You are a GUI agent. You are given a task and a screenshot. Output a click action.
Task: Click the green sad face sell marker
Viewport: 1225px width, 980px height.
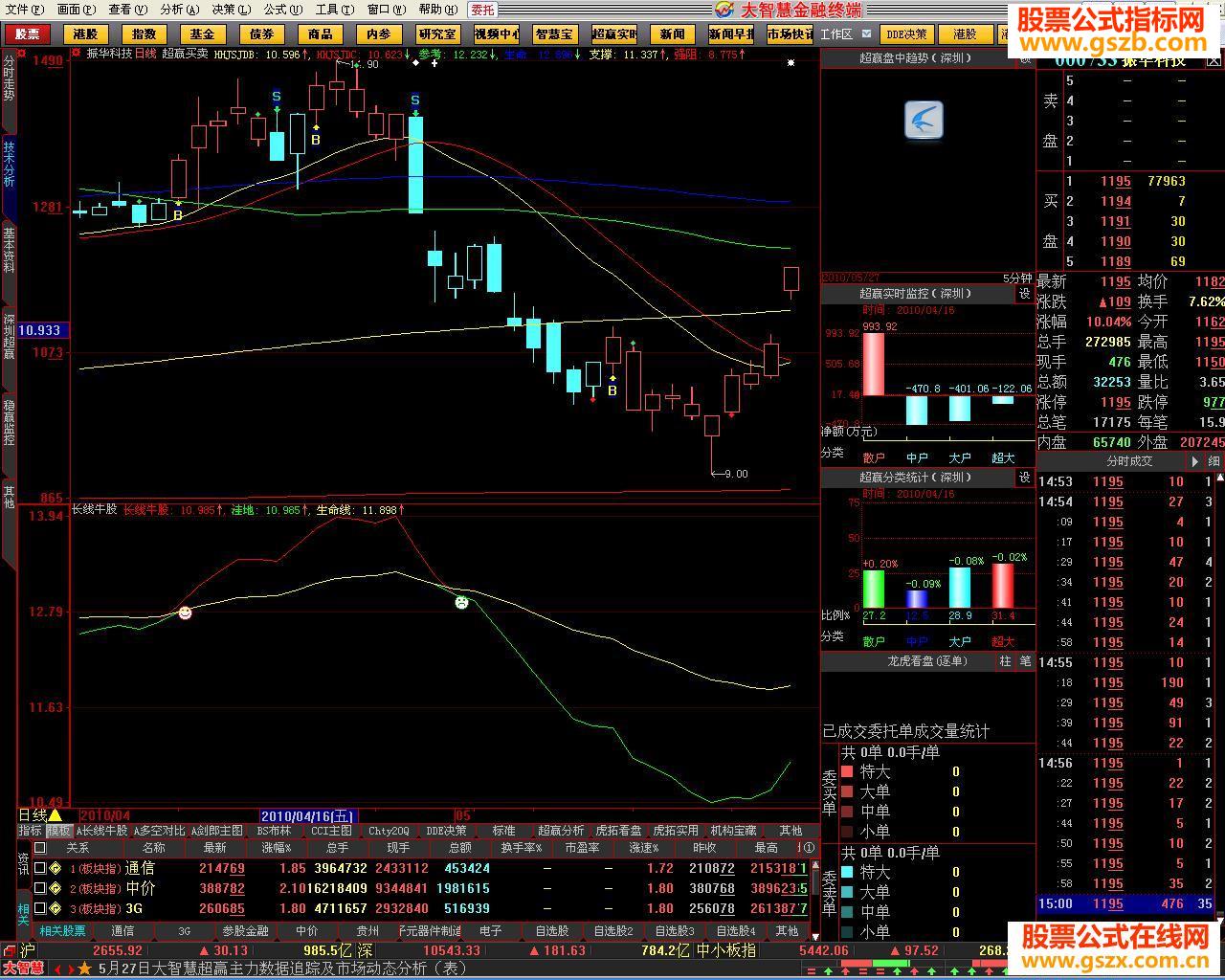click(x=461, y=603)
